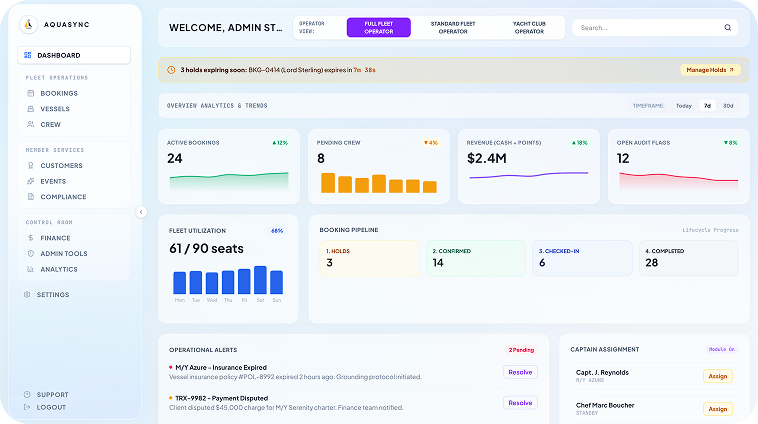The height and width of the screenshot is (424, 758).
Task: Click the Logout arrow icon
Action: pos(27,407)
